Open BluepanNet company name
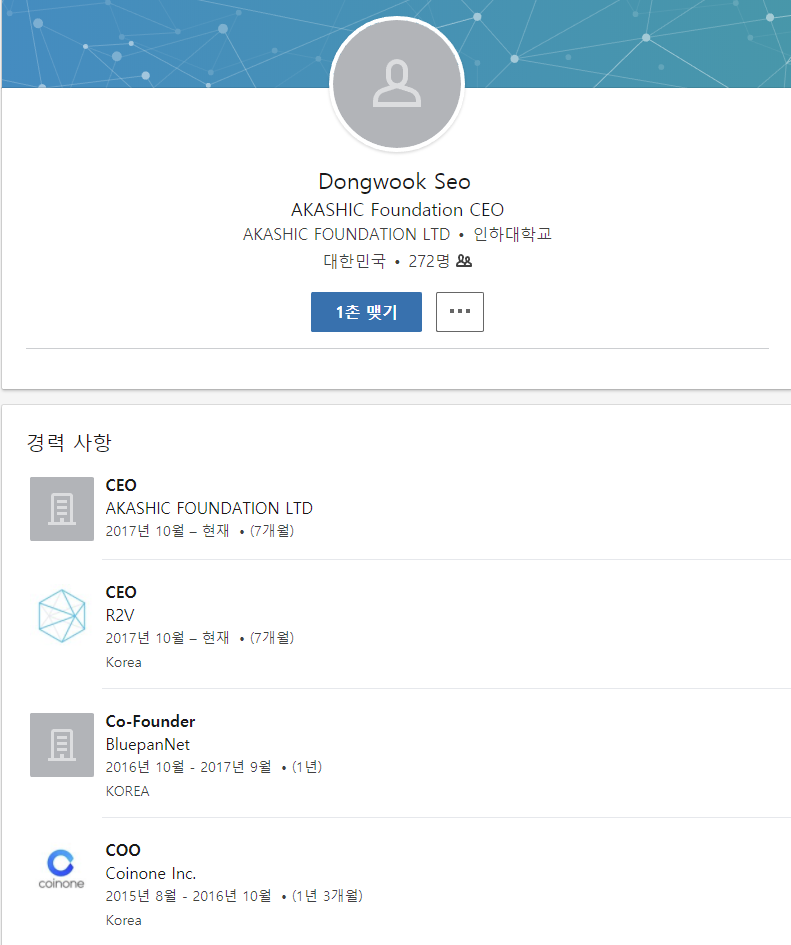Screen dimensions: 791x945 pos(148,744)
